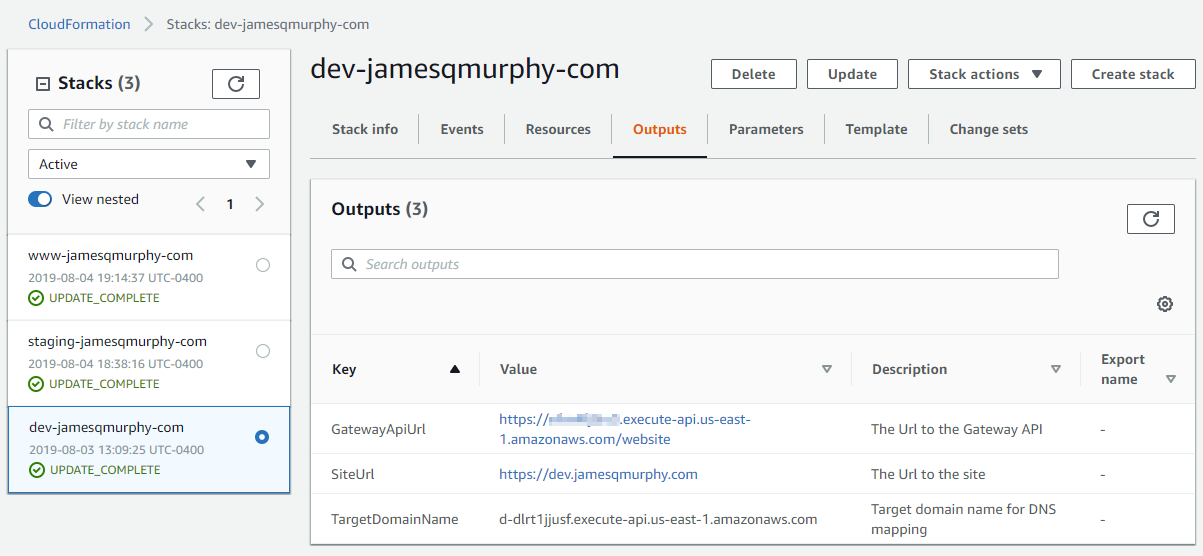Refresh the Stacks list

(x=236, y=84)
